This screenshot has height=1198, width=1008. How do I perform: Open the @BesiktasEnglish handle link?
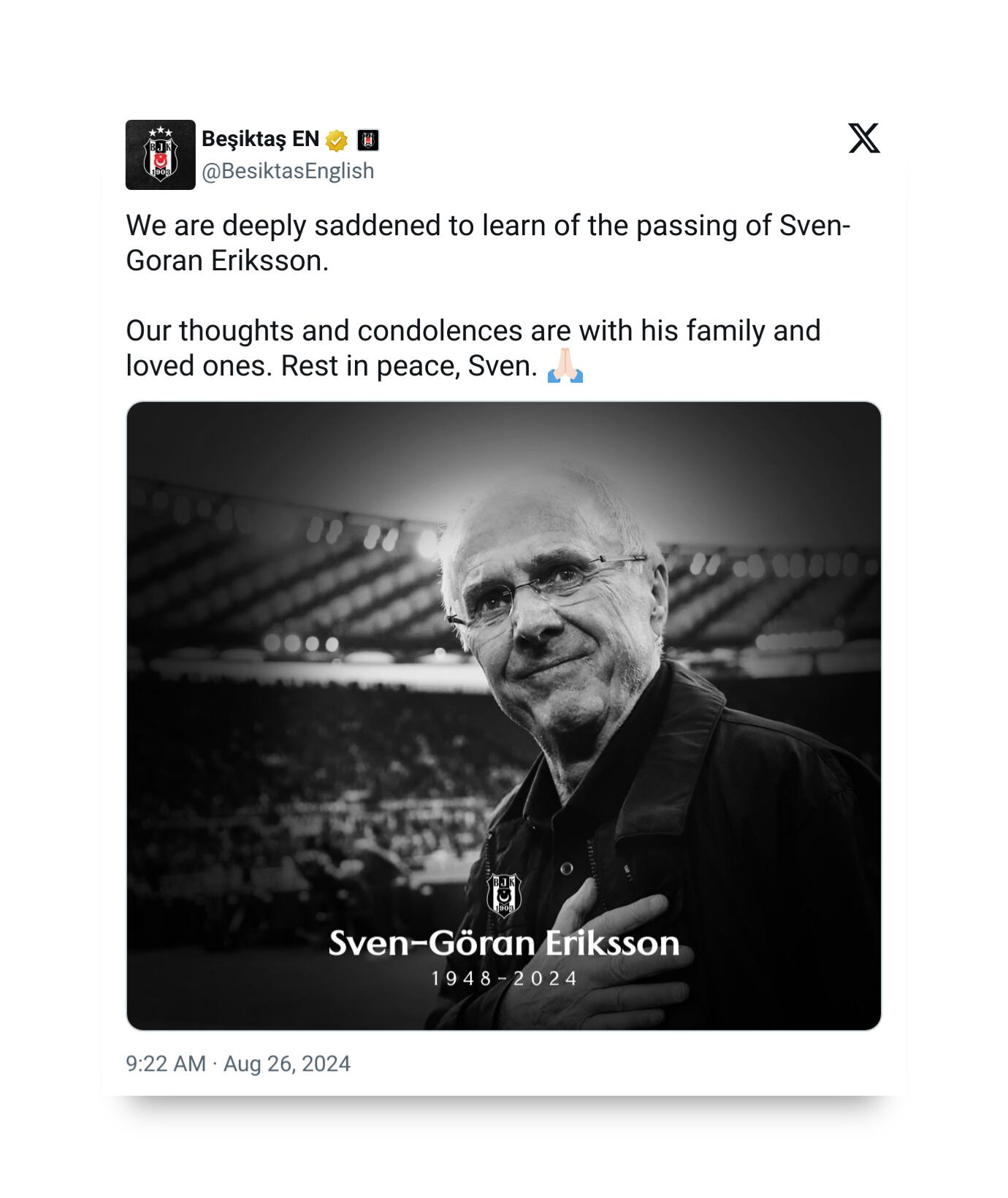click(288, 171)
